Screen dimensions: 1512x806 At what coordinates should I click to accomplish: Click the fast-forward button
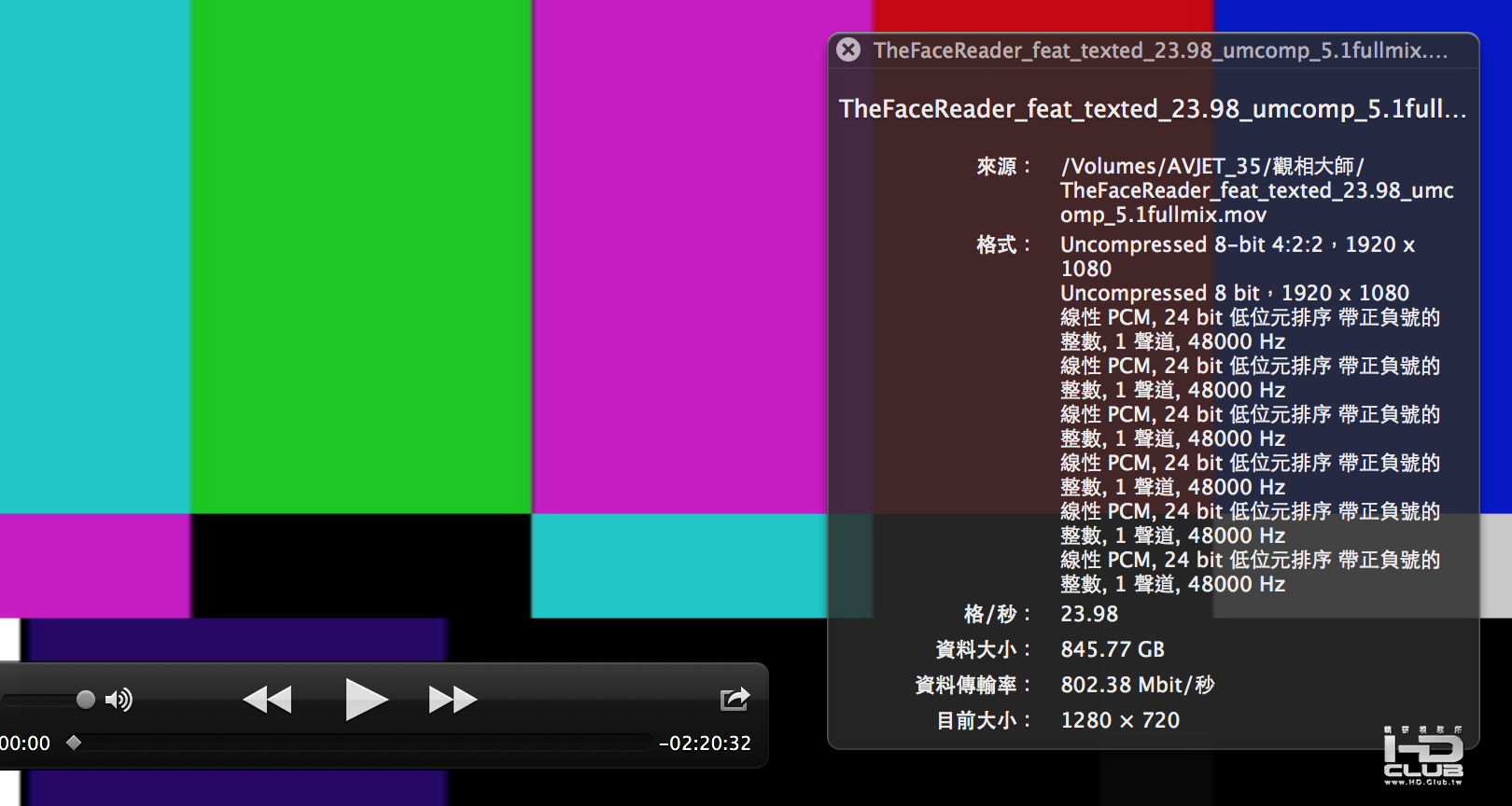(x=453, y=699)
